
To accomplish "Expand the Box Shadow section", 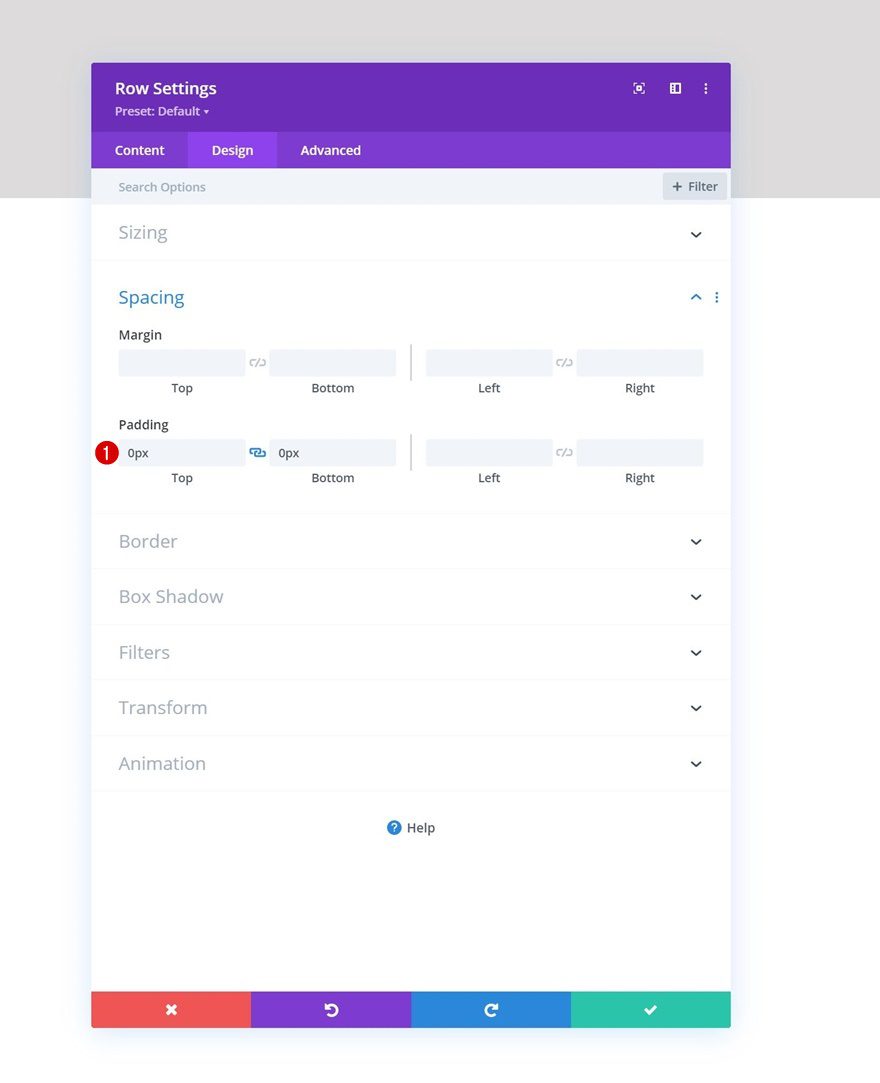I will 696,597.
